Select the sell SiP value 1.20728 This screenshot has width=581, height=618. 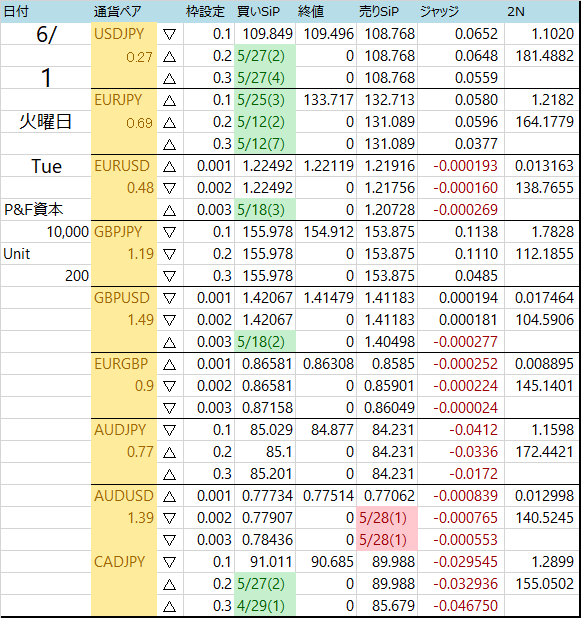click(x=387, y=210)
